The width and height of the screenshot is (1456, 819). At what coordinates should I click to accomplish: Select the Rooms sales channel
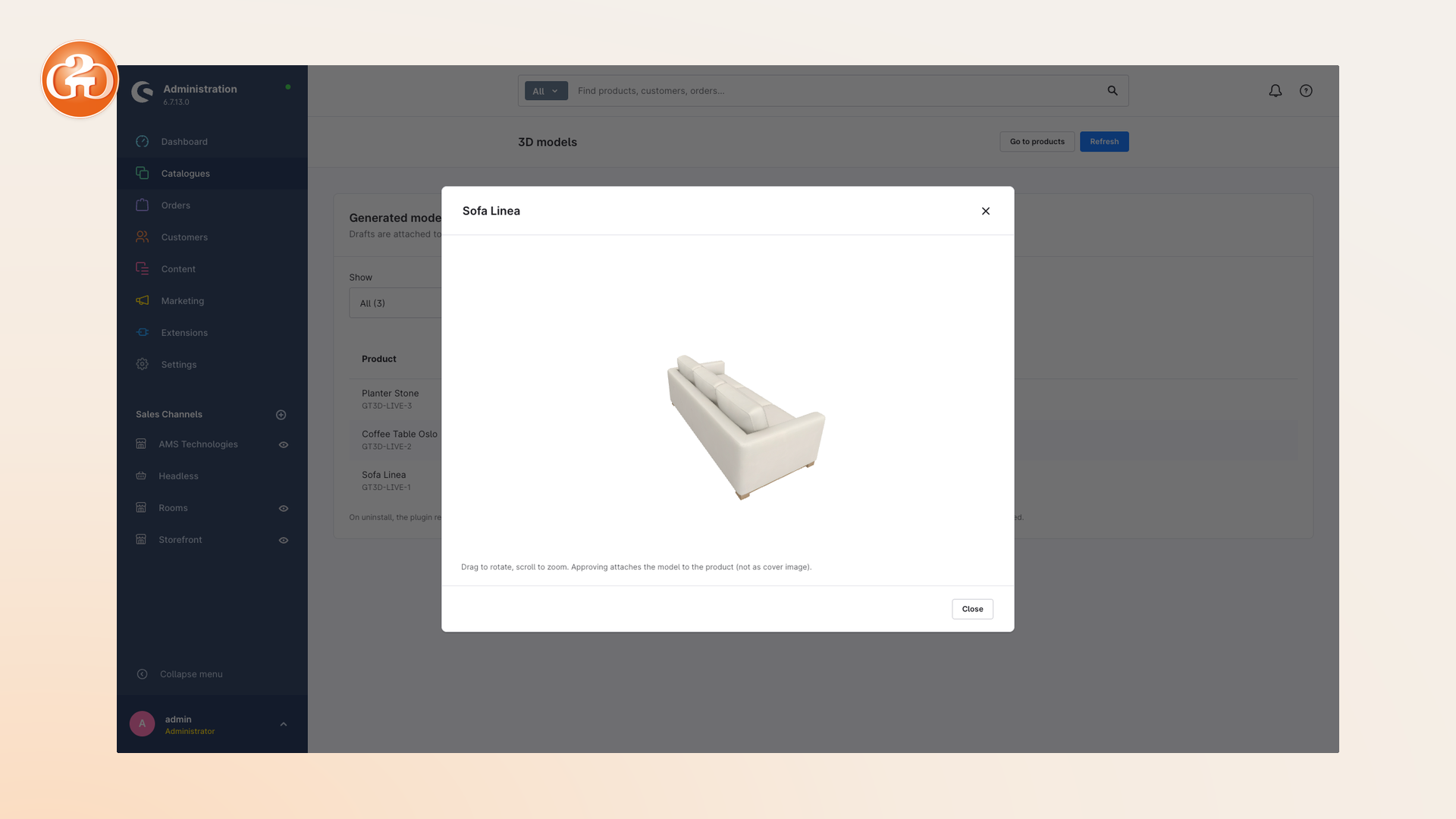[173, 508]
